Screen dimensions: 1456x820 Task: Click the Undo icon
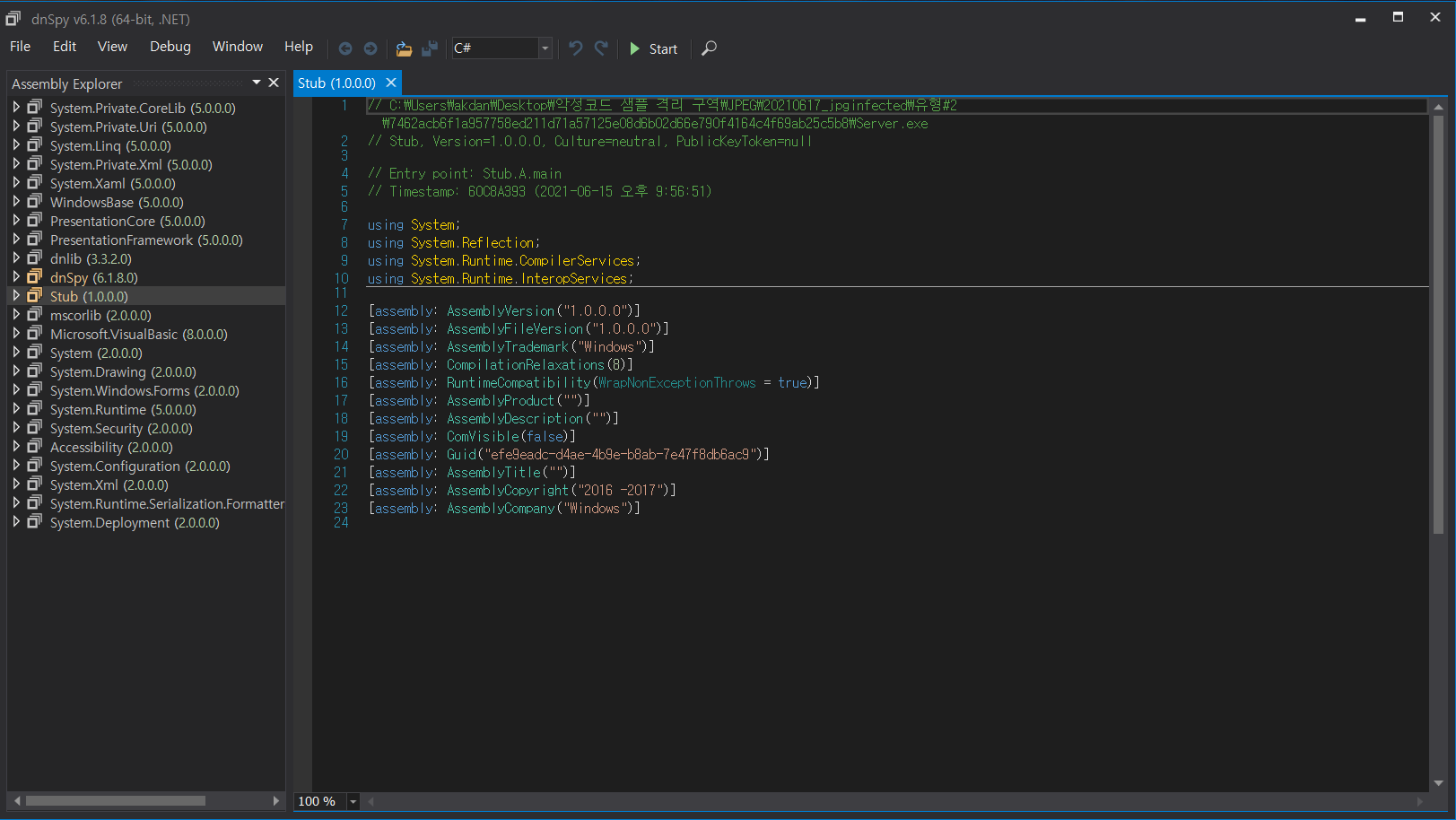click(x=575, y=48)
